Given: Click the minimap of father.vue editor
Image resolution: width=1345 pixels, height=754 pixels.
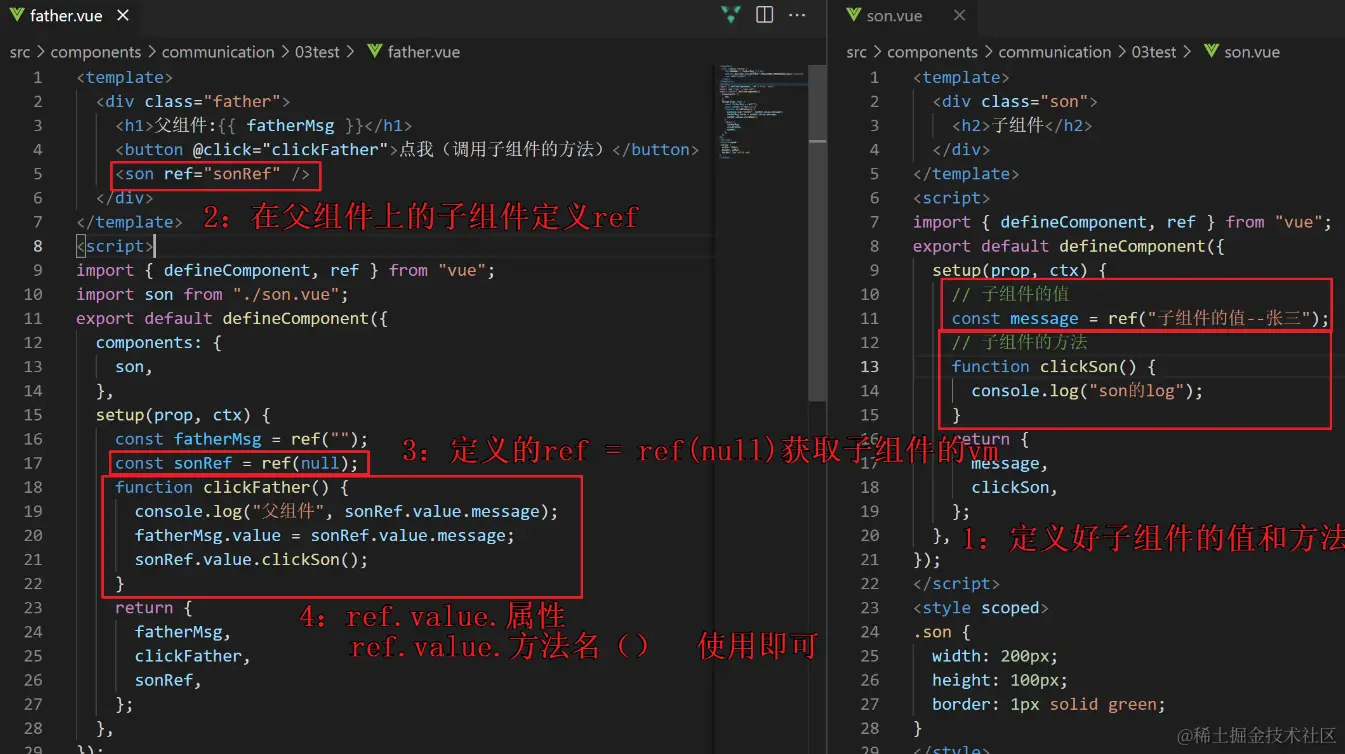Looking at the screenshot, I should point(761,110).
